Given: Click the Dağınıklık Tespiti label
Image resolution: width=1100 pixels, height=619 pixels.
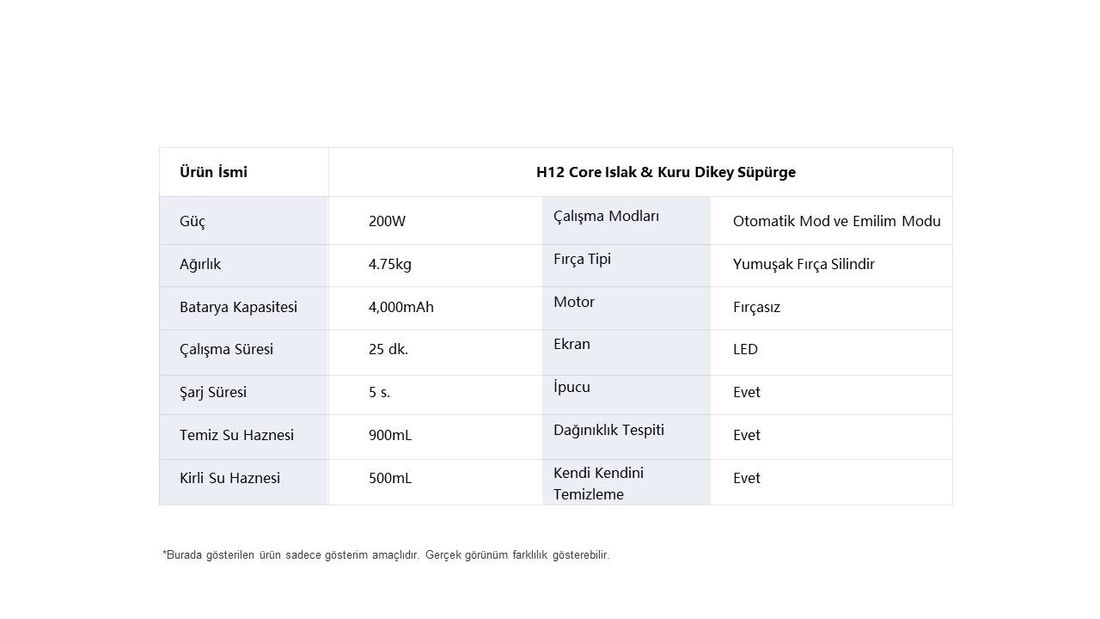Looking at the screenshot, I should [x=608, y=430].
